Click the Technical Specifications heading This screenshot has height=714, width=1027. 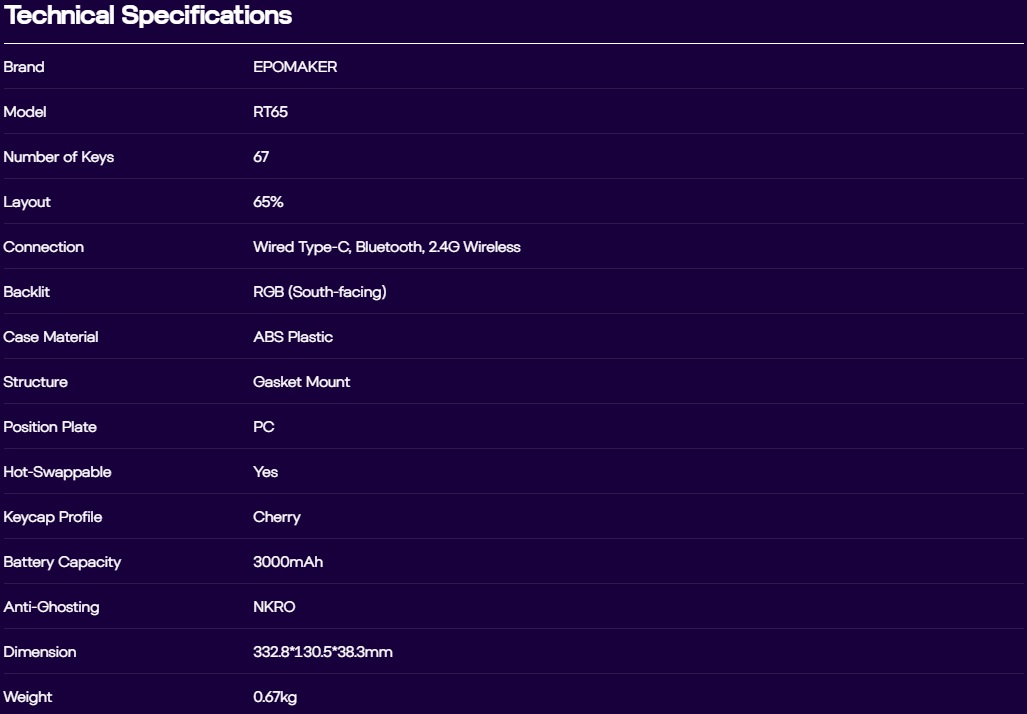click(148, 15)
